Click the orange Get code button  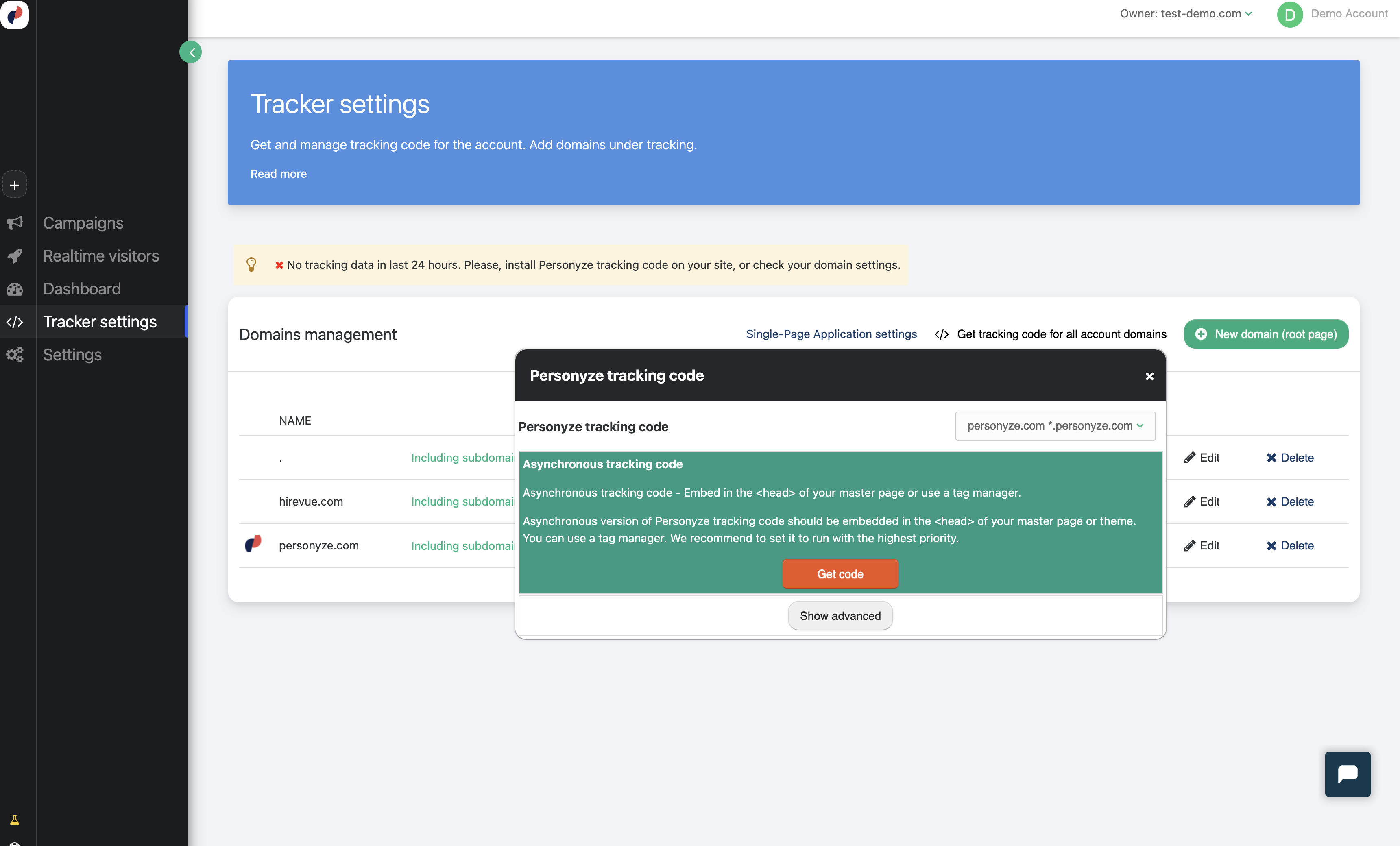[x=840, y=574]
